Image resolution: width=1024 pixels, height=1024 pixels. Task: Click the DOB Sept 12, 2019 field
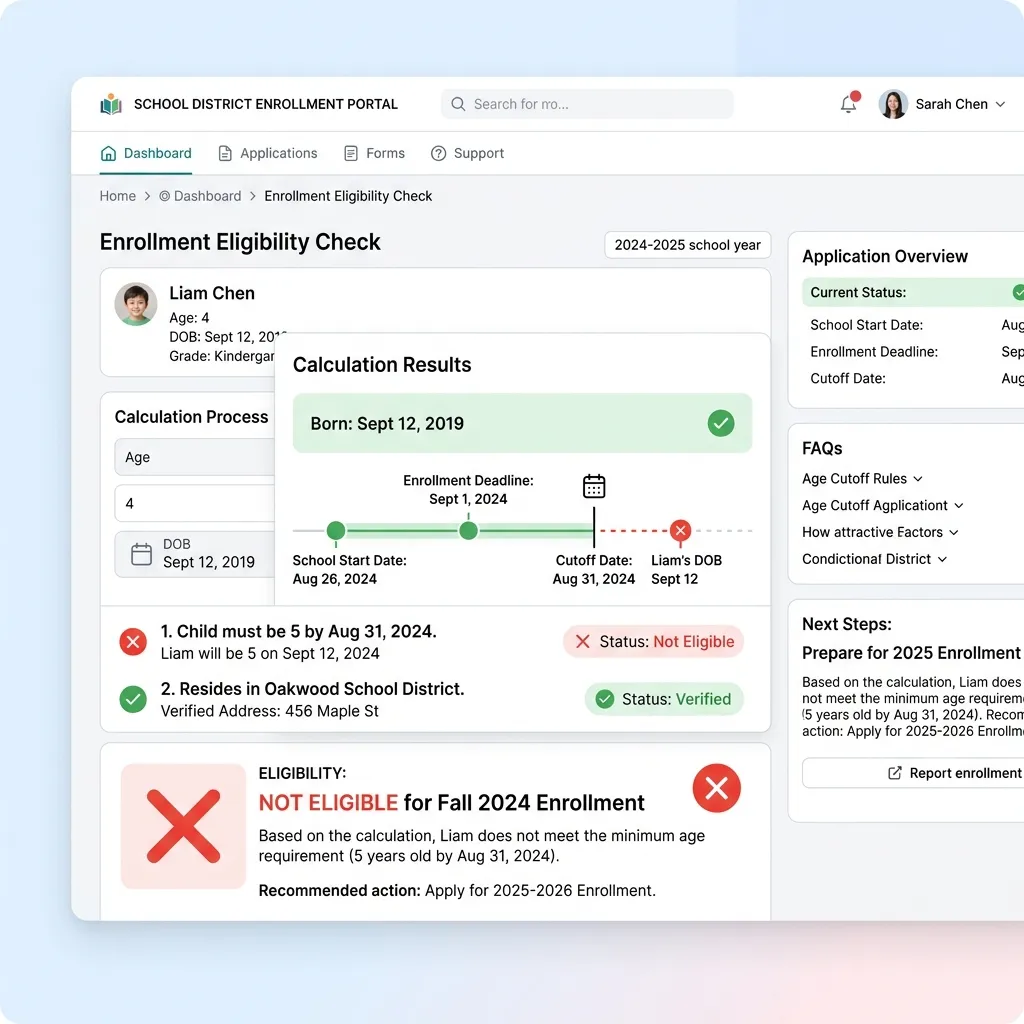195,554
